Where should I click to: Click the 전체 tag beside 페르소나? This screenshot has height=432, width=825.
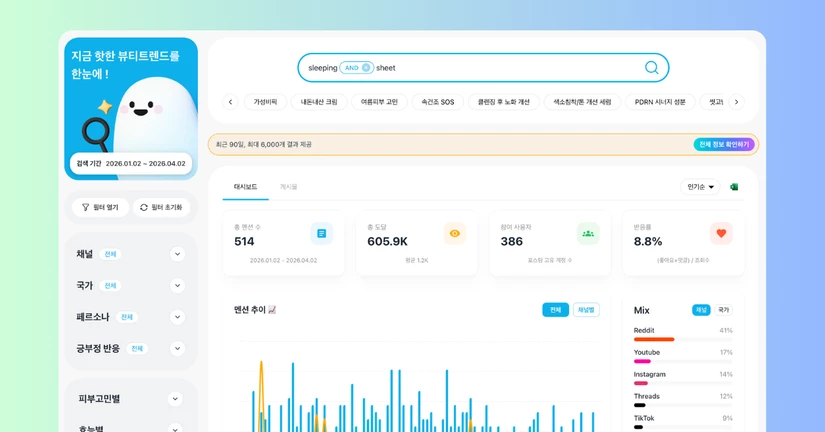click(x=127, y=317)
